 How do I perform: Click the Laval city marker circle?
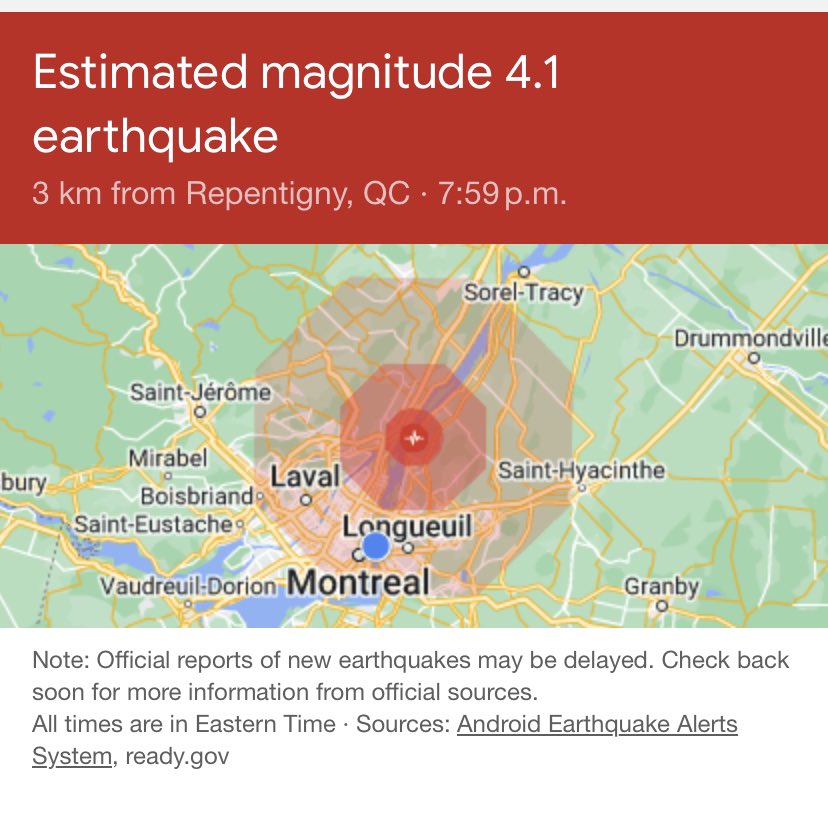tap(306, 499)
